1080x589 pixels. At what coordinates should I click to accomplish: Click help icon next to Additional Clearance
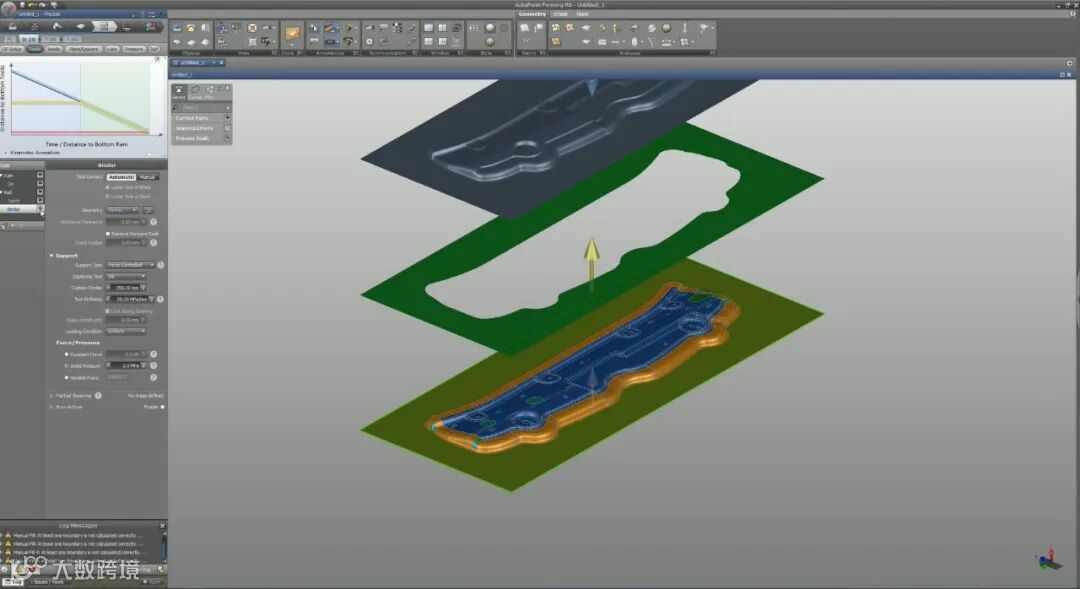pos(153,222)
